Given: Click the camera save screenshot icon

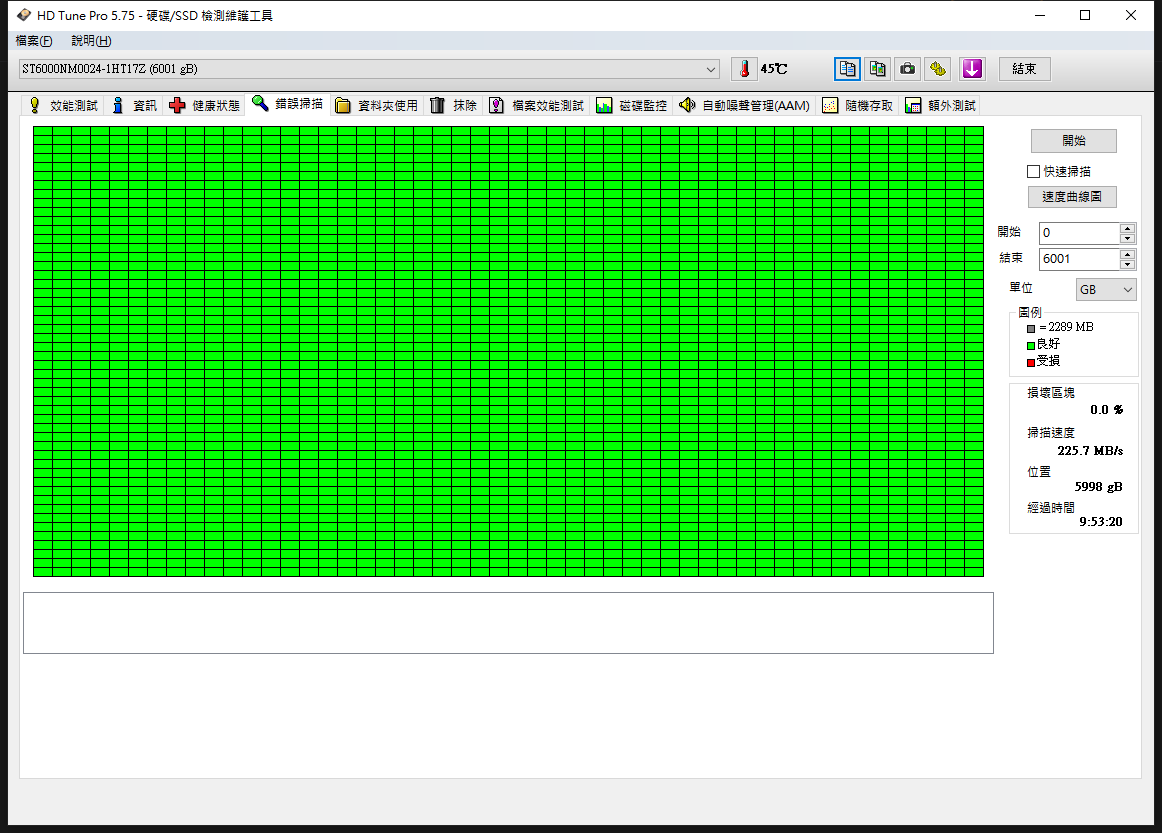Looking at the screenshot, I should tap(907, 69).
